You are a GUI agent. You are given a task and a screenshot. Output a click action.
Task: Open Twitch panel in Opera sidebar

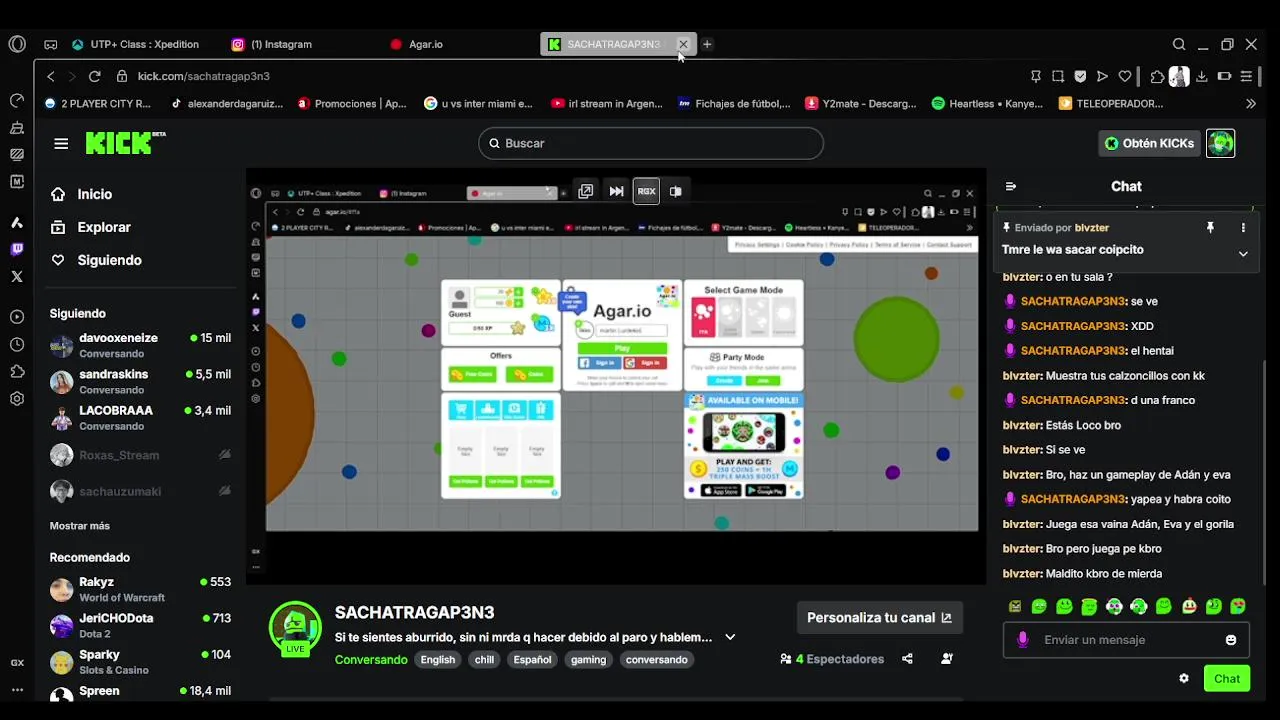point(17,249)
